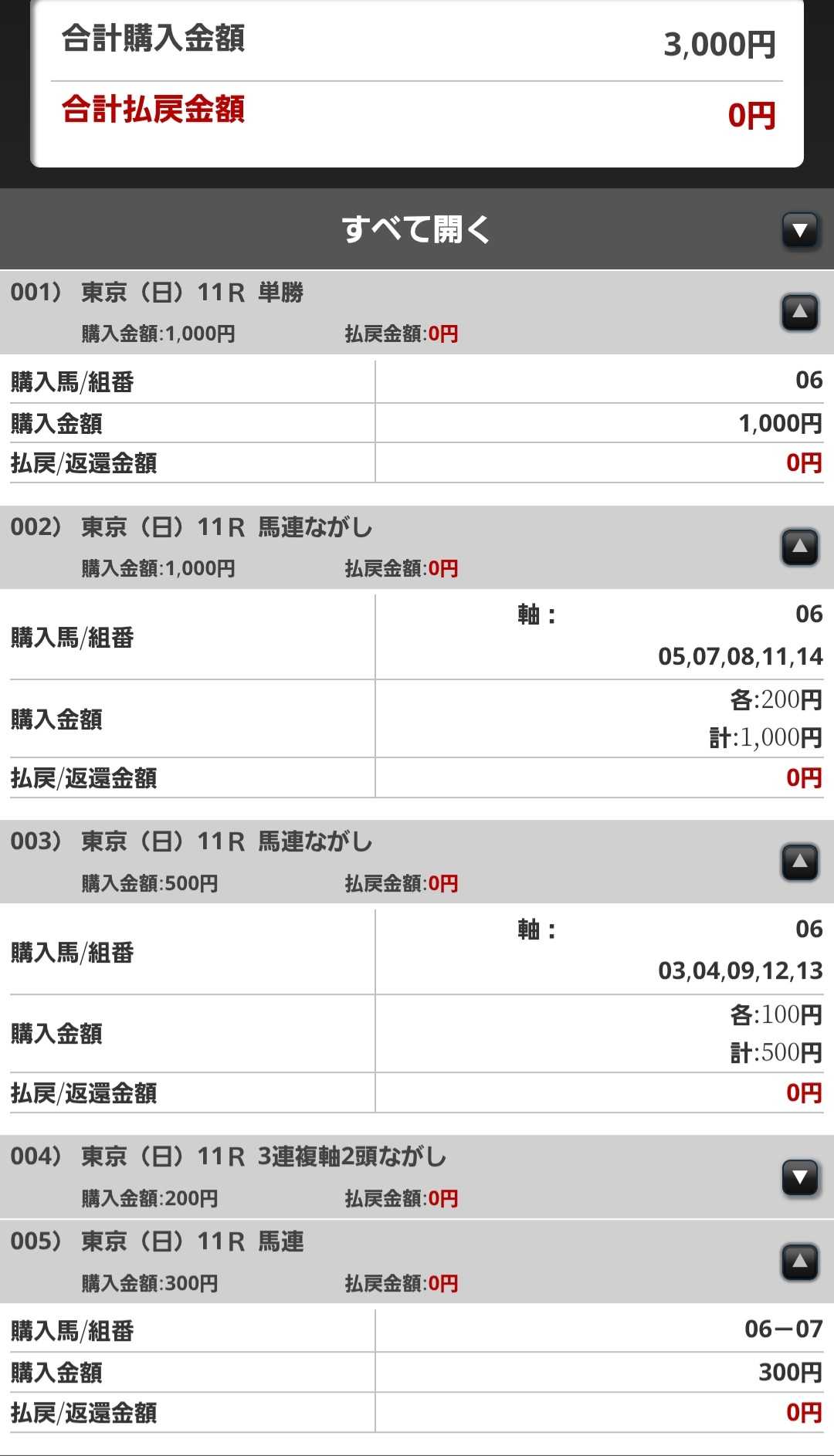Viewport: 834px width, 1456px height.
Task: Expand bet 004 3連複軸2頭ながし arrow
Action: click(x=800, y=1177)
